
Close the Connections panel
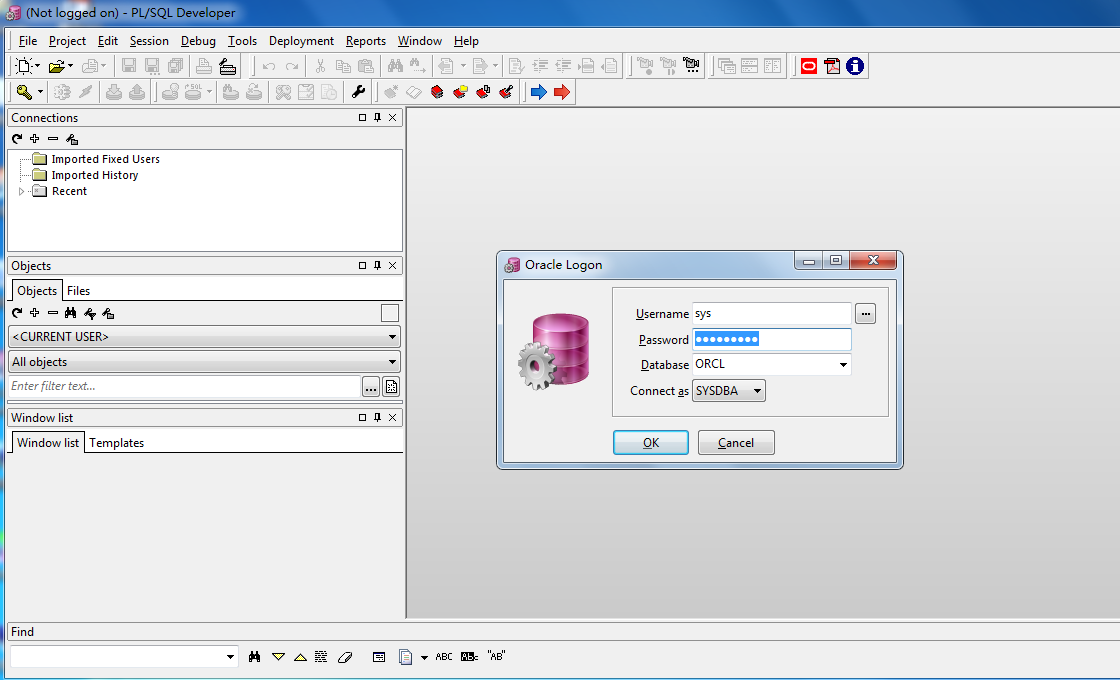392,117
